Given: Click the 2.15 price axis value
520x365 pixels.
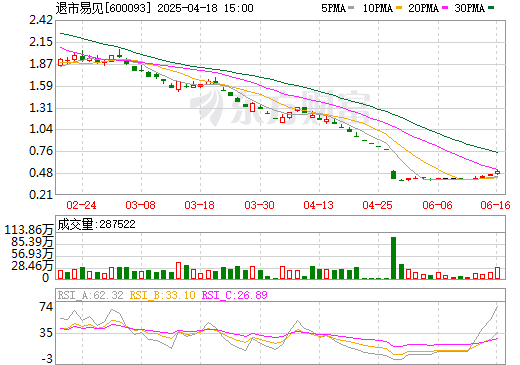Looking at the screenshot, I should coord(41,42).
